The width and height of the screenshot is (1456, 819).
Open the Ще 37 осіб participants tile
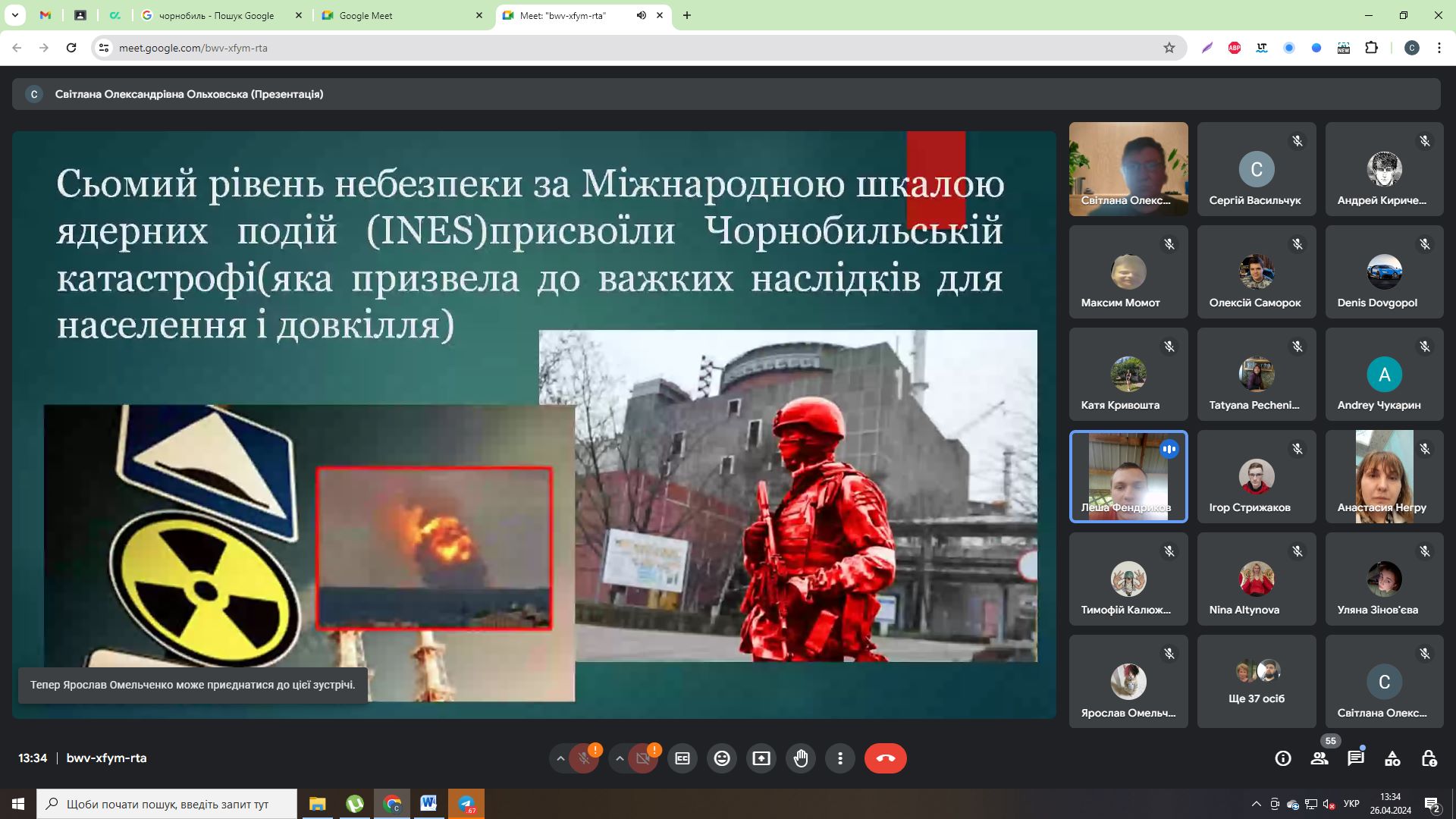pos(1257,682)
